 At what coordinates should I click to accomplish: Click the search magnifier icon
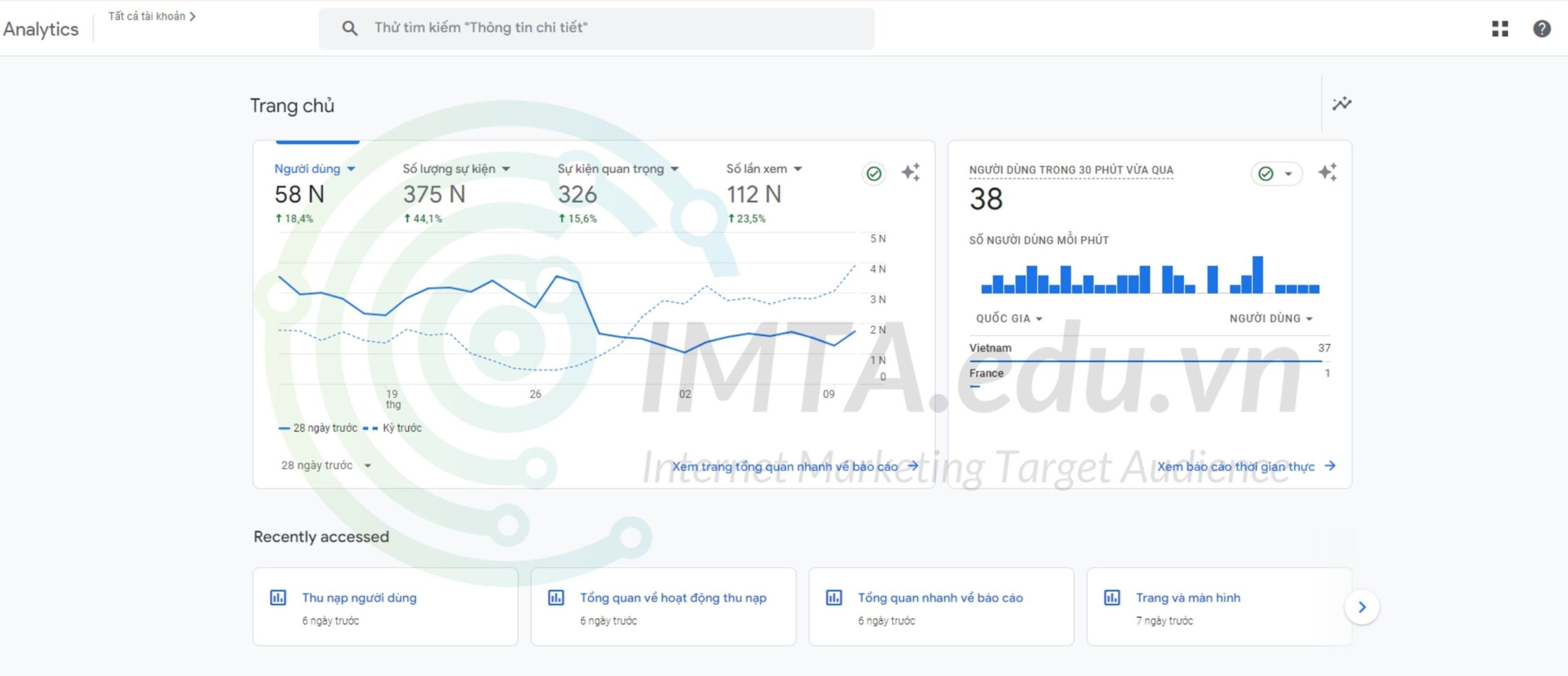pyautogui.click(x=349, y=28)
